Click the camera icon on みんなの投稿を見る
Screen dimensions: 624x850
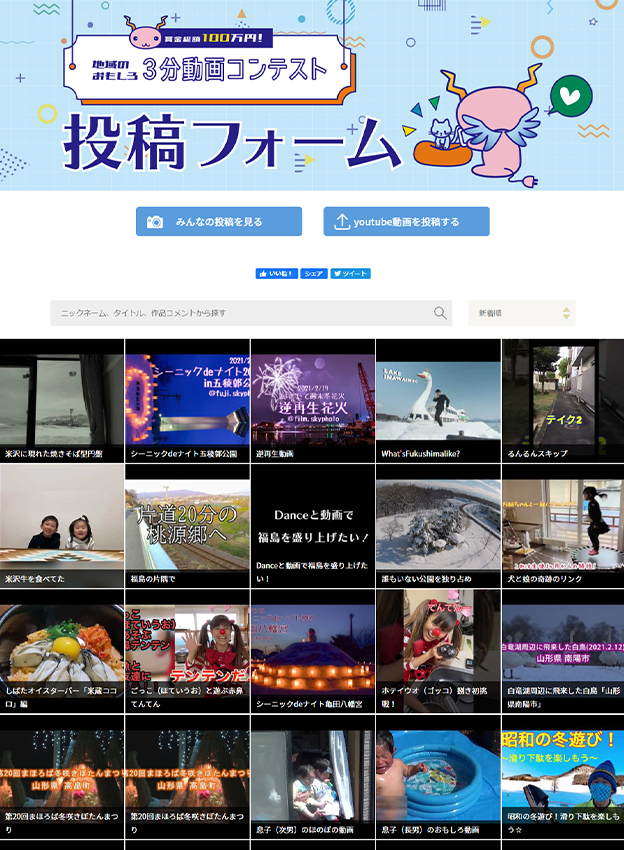coord(155,222)
